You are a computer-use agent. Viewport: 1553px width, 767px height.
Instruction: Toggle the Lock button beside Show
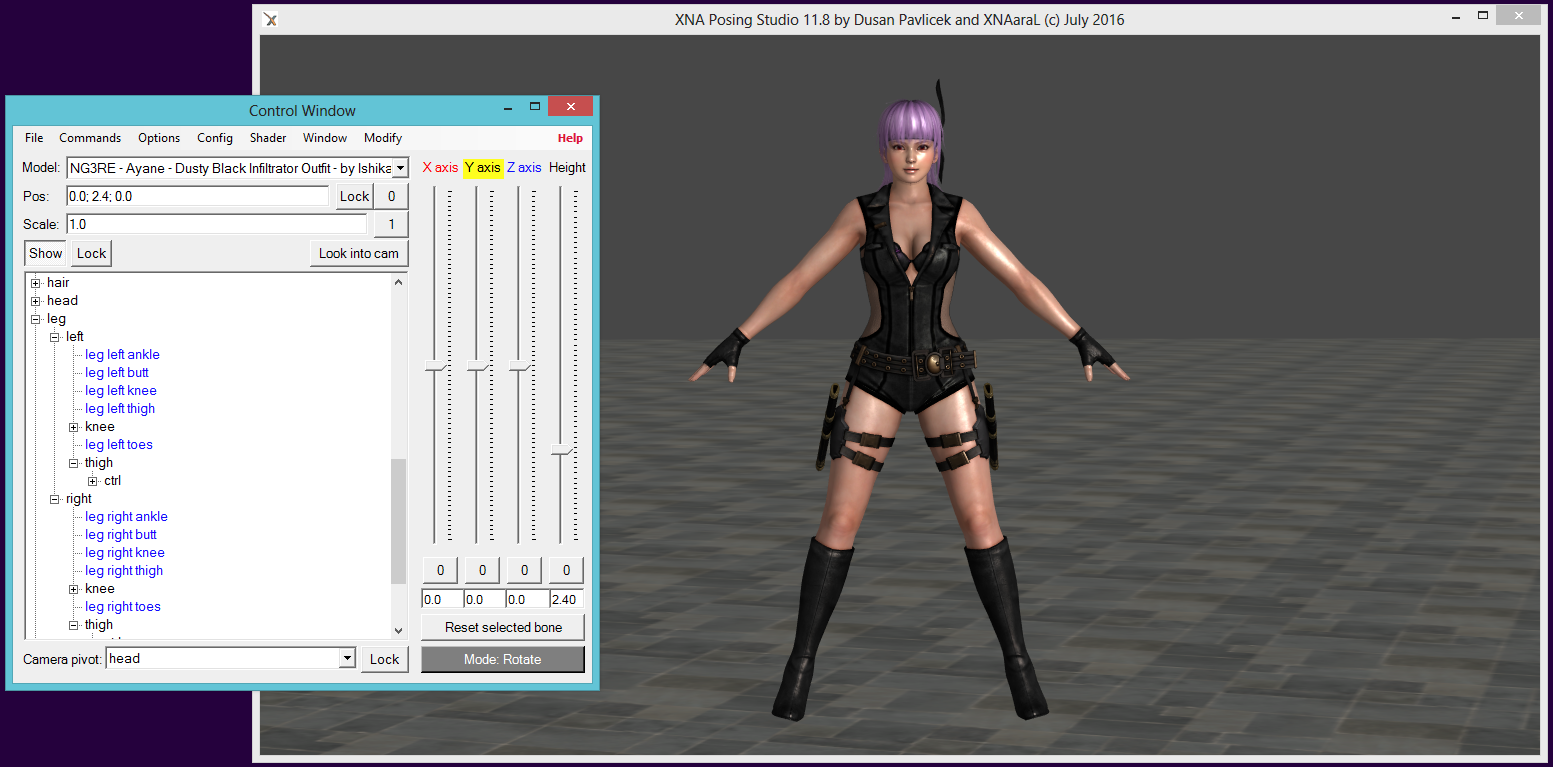92,253
